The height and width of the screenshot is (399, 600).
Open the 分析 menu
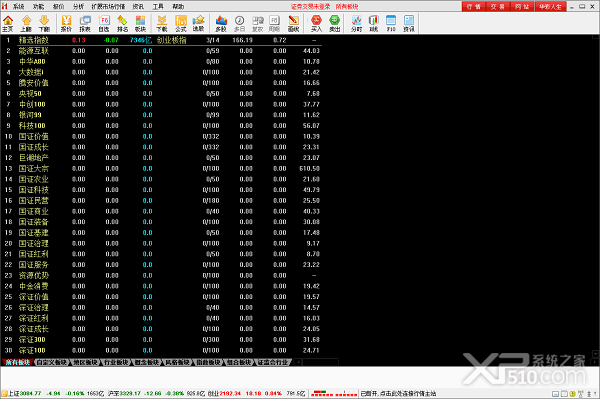[78, 7]
